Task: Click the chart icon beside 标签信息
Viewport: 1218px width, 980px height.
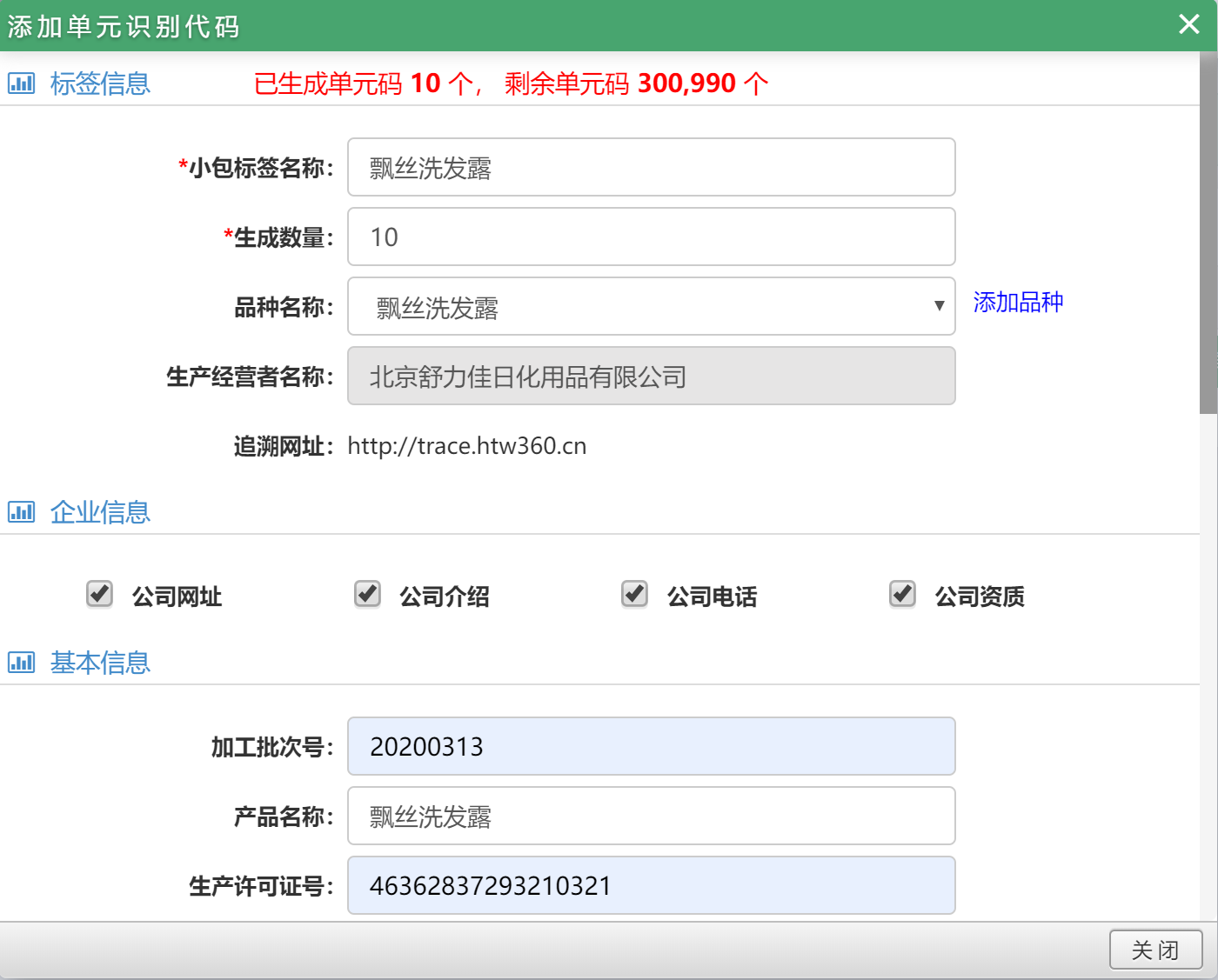Action: coord(21,83)
